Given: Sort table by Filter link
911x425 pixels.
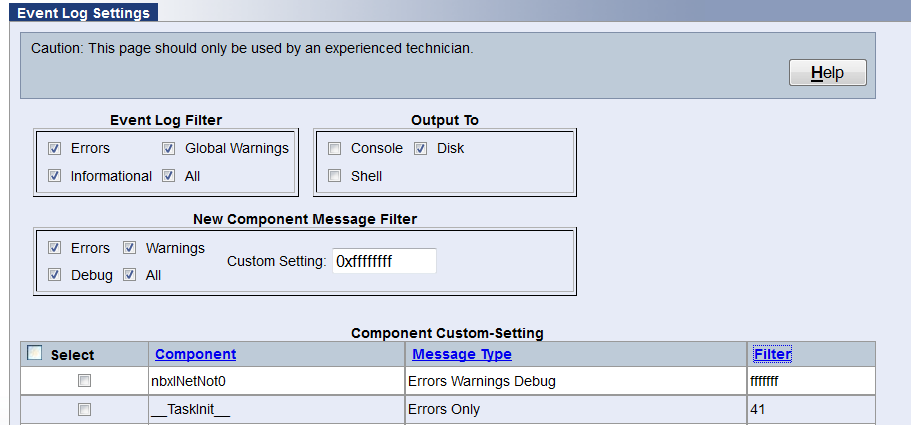Looking at the screenshot, I should [772, 354].
